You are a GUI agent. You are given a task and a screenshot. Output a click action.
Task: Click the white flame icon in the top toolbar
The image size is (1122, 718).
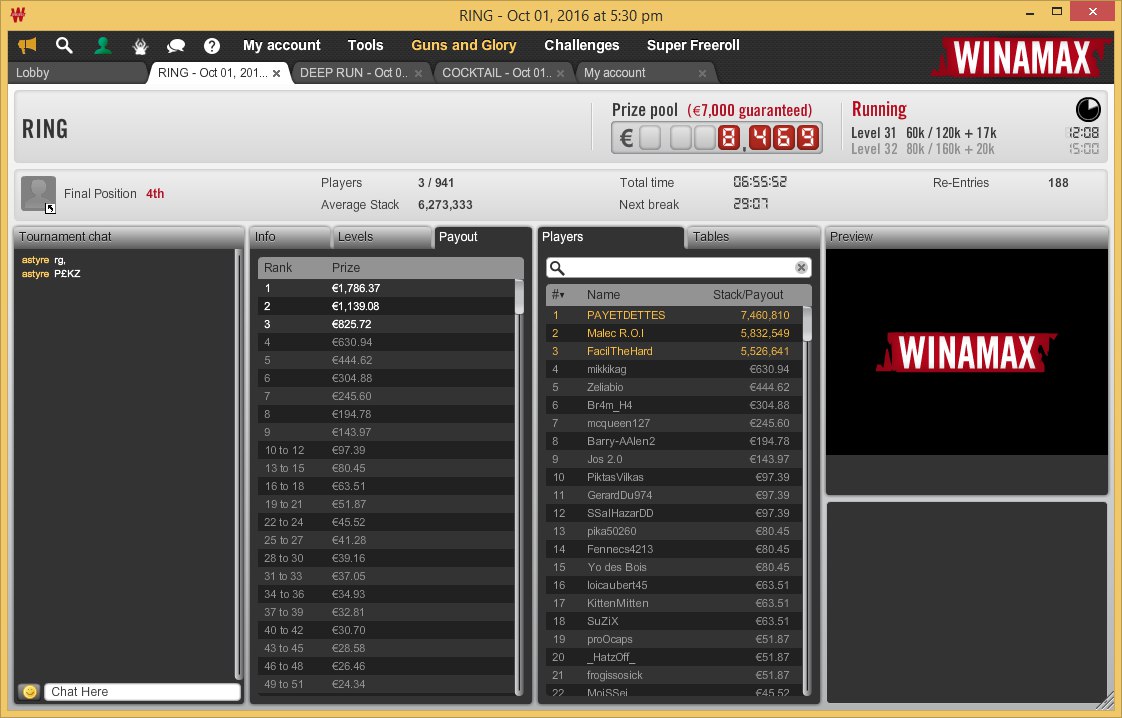point(140,47)
